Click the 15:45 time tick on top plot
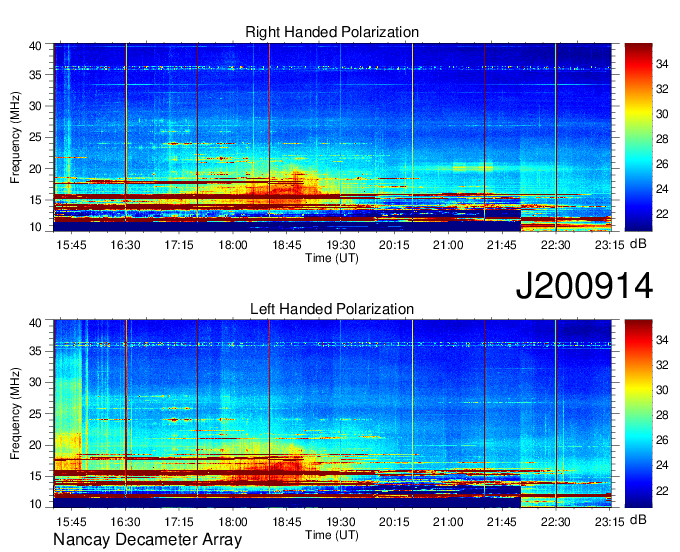The width and height of the screenshot is (680, 552). coord(71,245)
